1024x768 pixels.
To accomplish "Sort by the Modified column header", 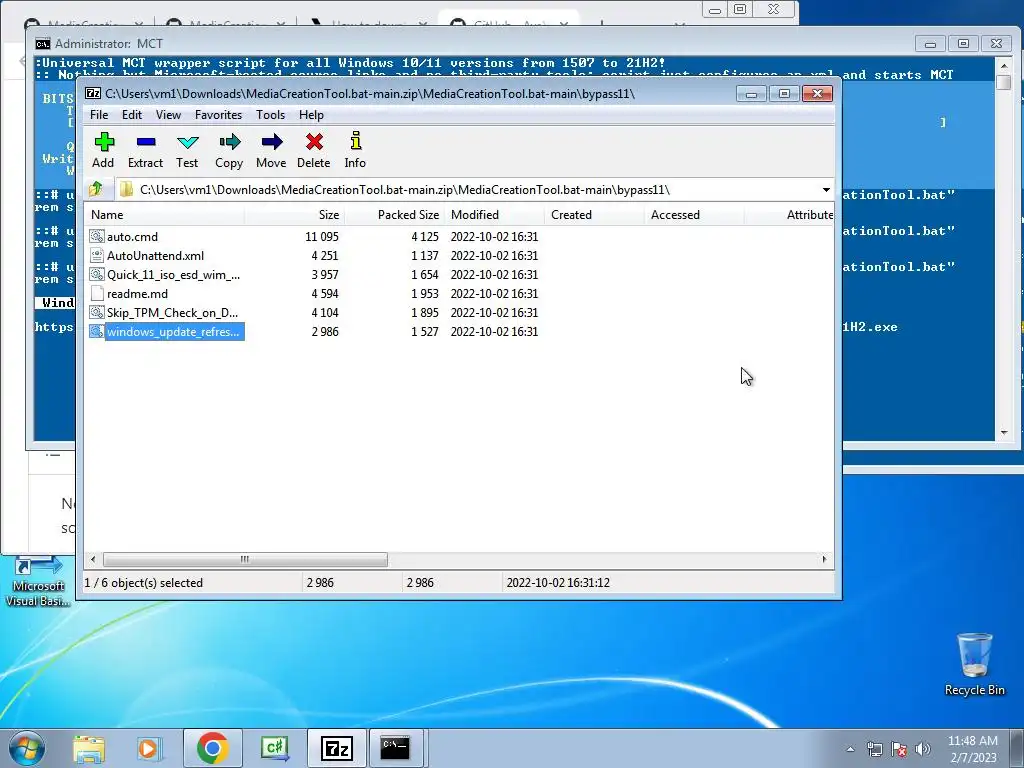I will 494,215.
